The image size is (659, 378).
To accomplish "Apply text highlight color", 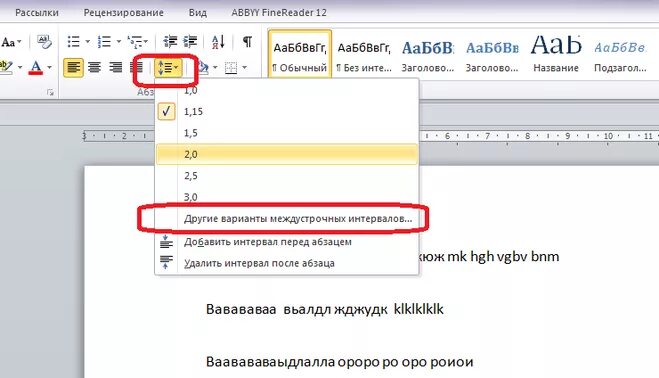I will (x=6, y=67).
